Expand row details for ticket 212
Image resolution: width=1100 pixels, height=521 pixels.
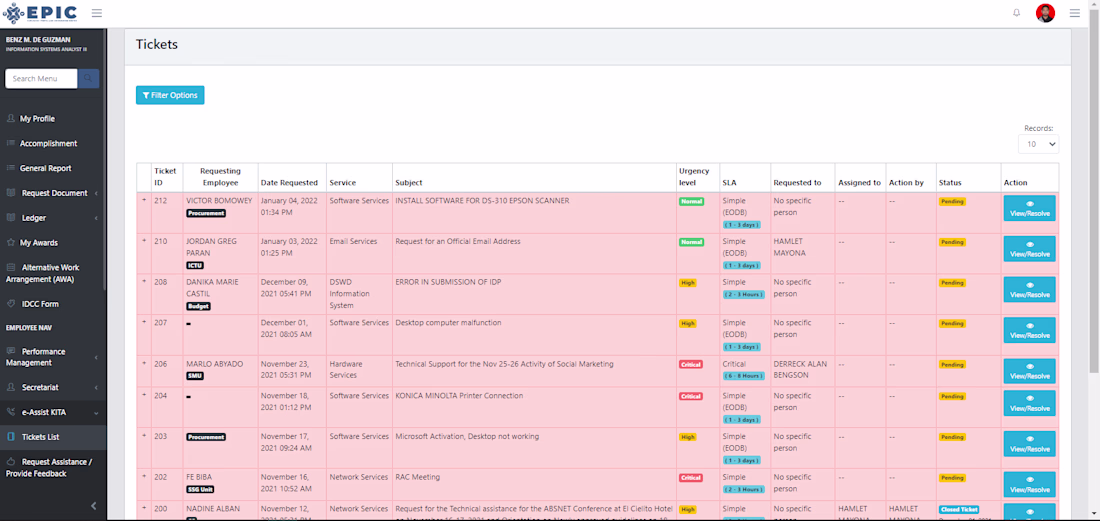(144, 201)
